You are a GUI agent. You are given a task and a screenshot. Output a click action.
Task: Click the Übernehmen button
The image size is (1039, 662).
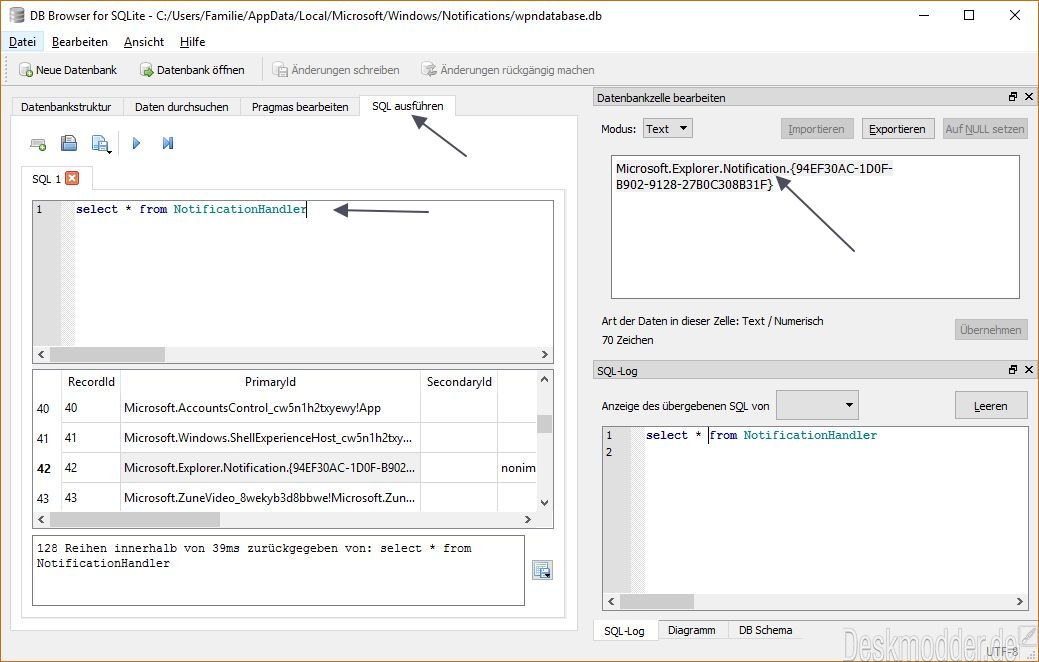coord(991,329)
